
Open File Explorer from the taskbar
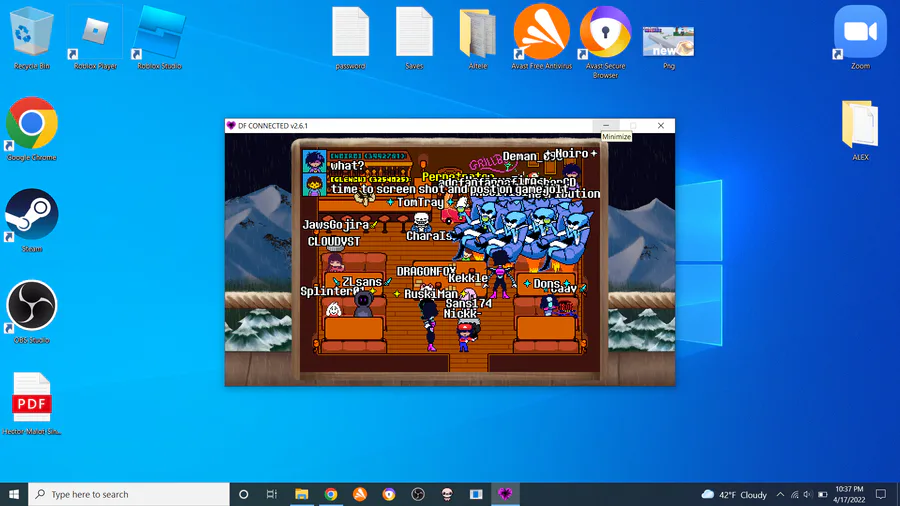point(301,494)
